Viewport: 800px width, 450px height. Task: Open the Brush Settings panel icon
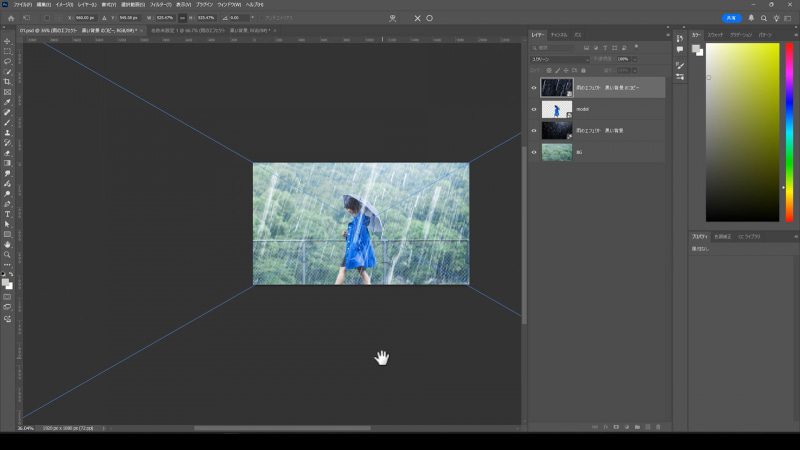pyautogui.click(x=680, y=65)
